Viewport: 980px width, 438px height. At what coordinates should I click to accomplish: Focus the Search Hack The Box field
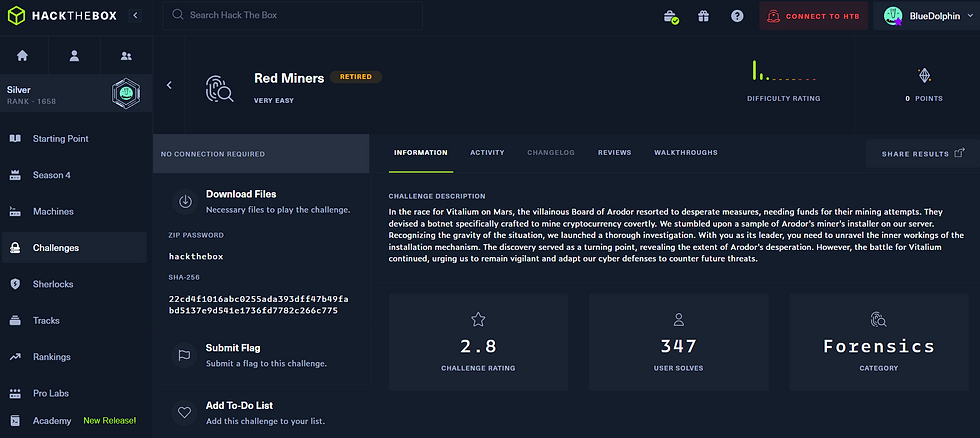[292, 15]
